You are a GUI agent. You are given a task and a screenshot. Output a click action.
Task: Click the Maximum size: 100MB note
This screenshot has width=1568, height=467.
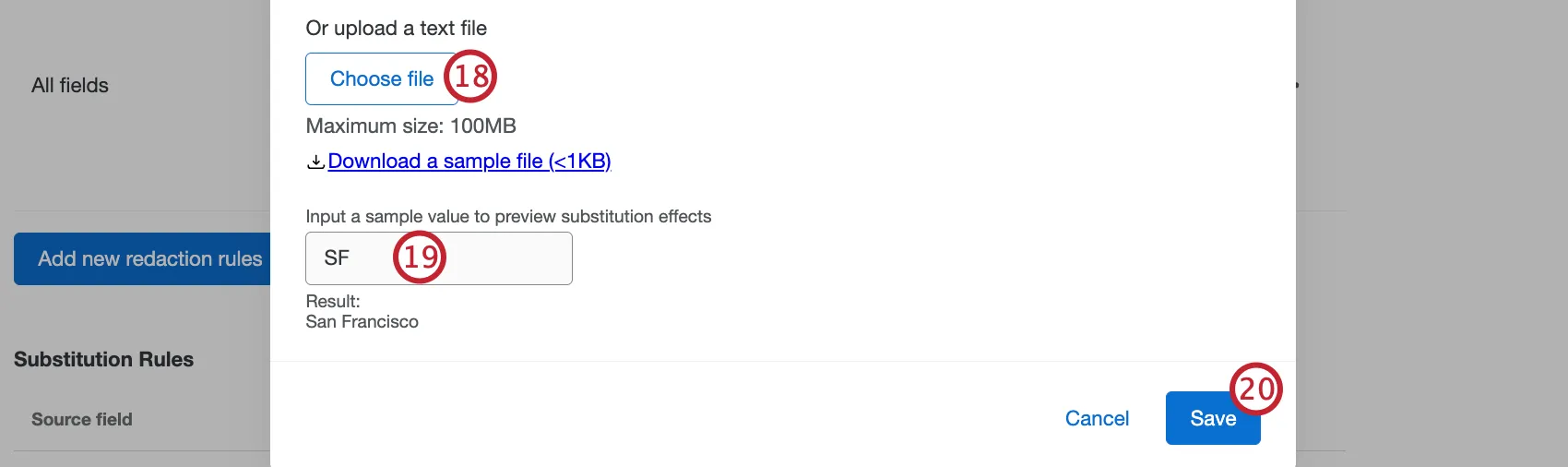pyautogui.click(x=410, y=126)
